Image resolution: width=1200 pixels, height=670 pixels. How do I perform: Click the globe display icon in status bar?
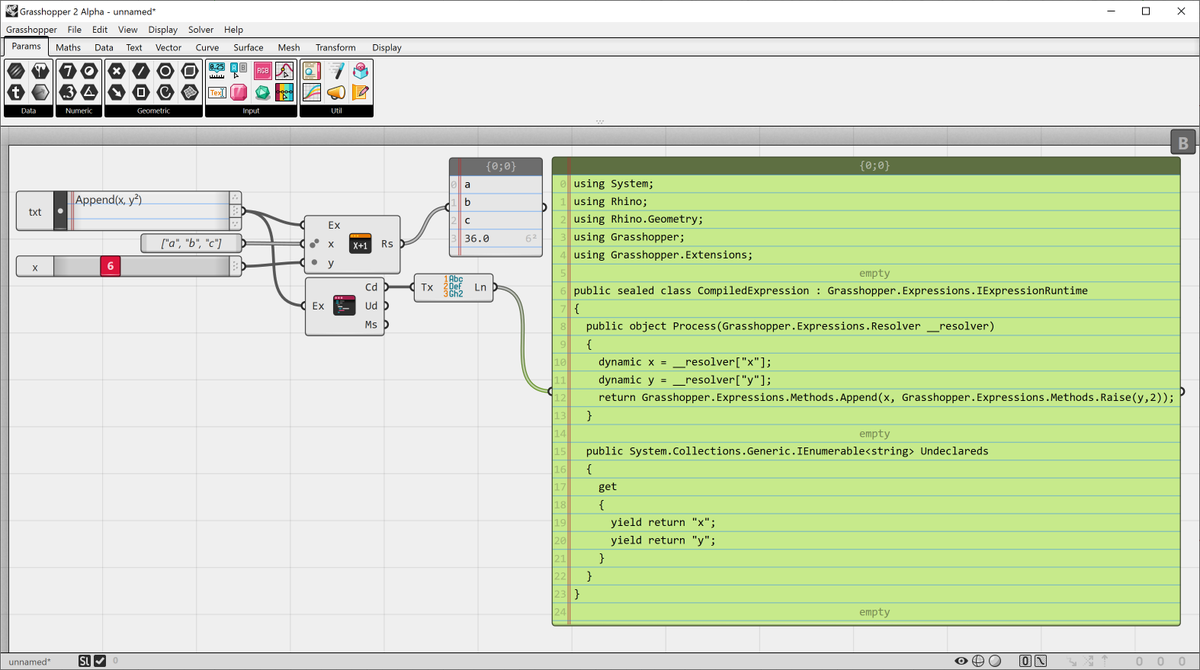978,661
